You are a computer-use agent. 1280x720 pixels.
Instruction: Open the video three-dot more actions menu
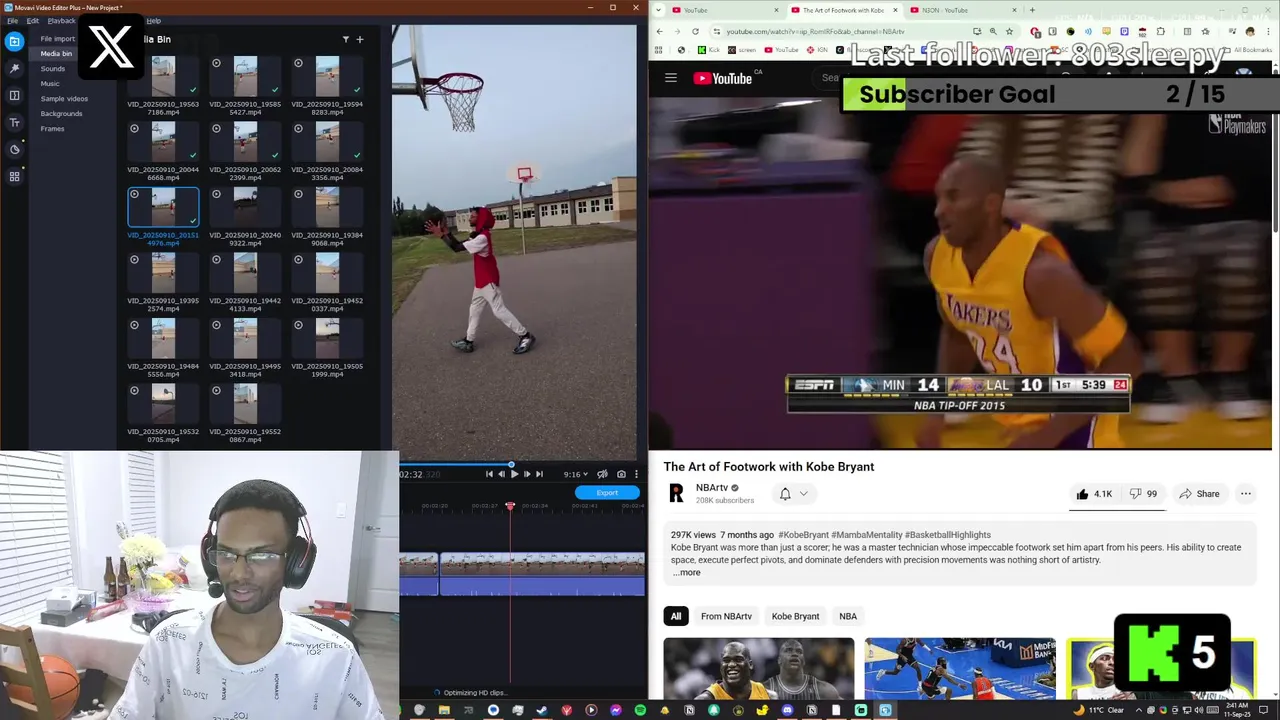1246,494
